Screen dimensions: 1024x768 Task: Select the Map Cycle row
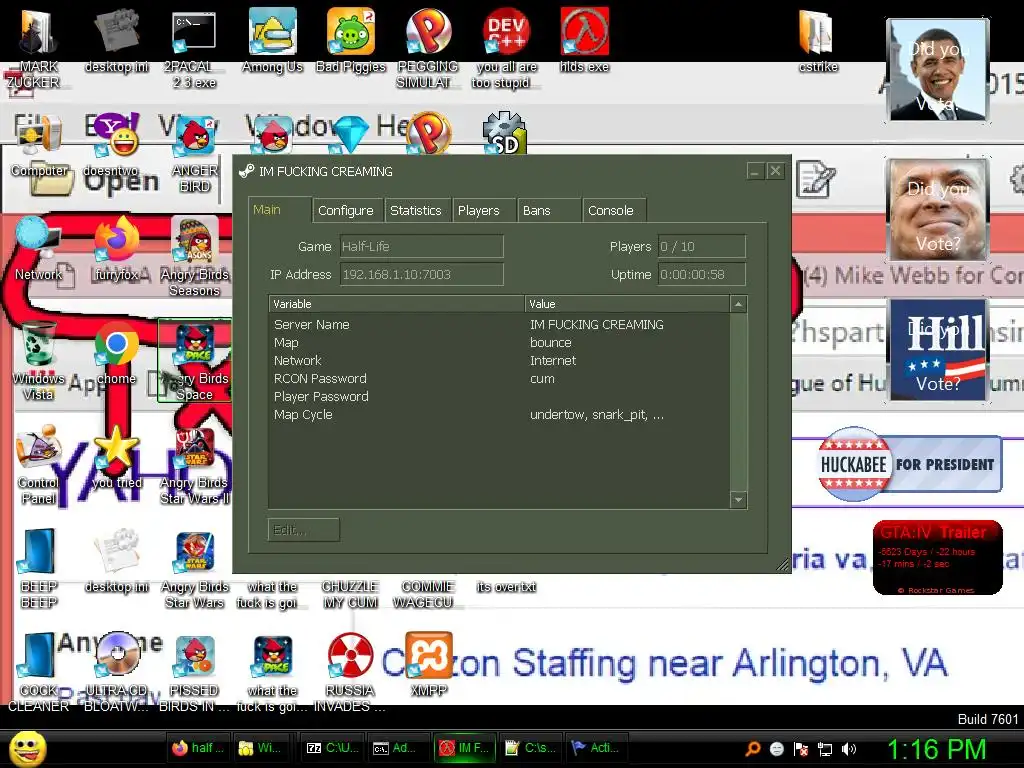coord(500,415)
